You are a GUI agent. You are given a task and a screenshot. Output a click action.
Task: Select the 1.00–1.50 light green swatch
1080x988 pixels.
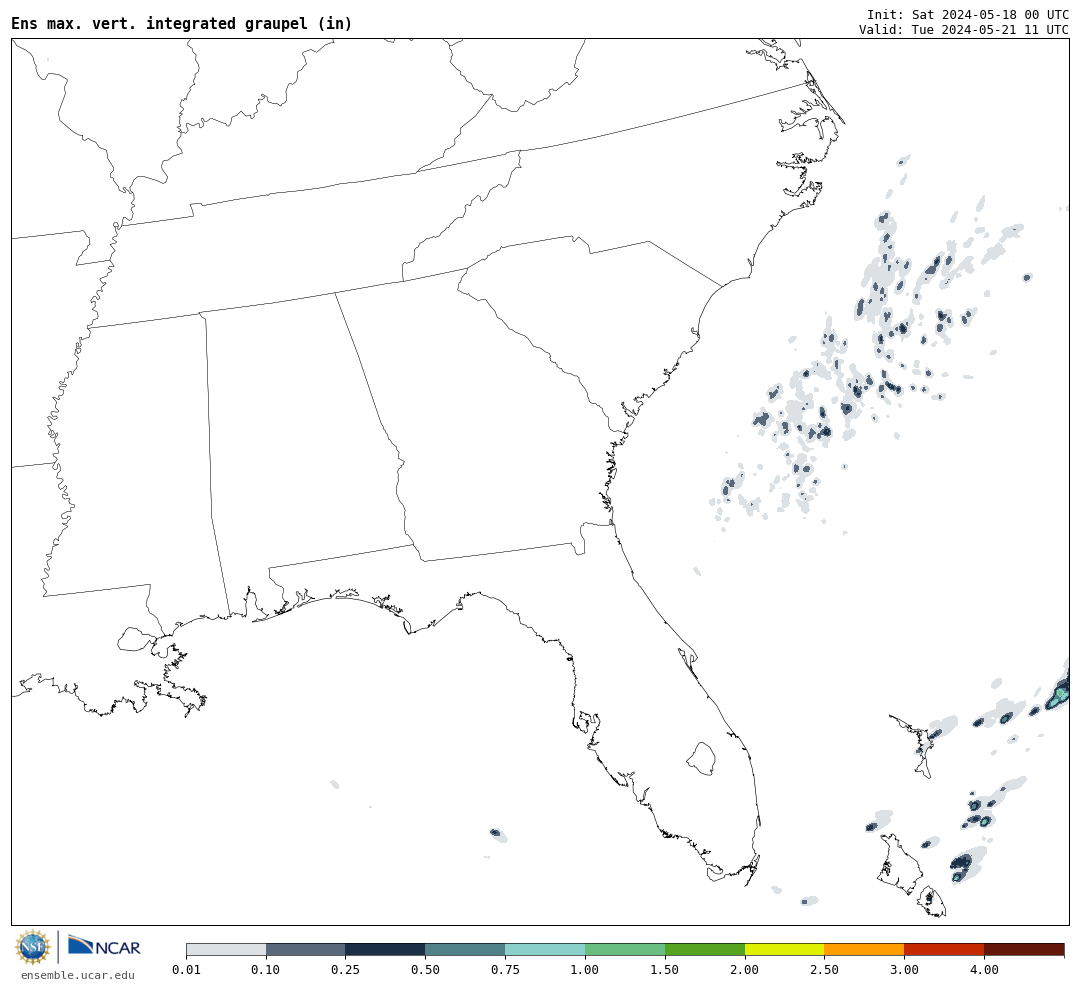(625, 949)
